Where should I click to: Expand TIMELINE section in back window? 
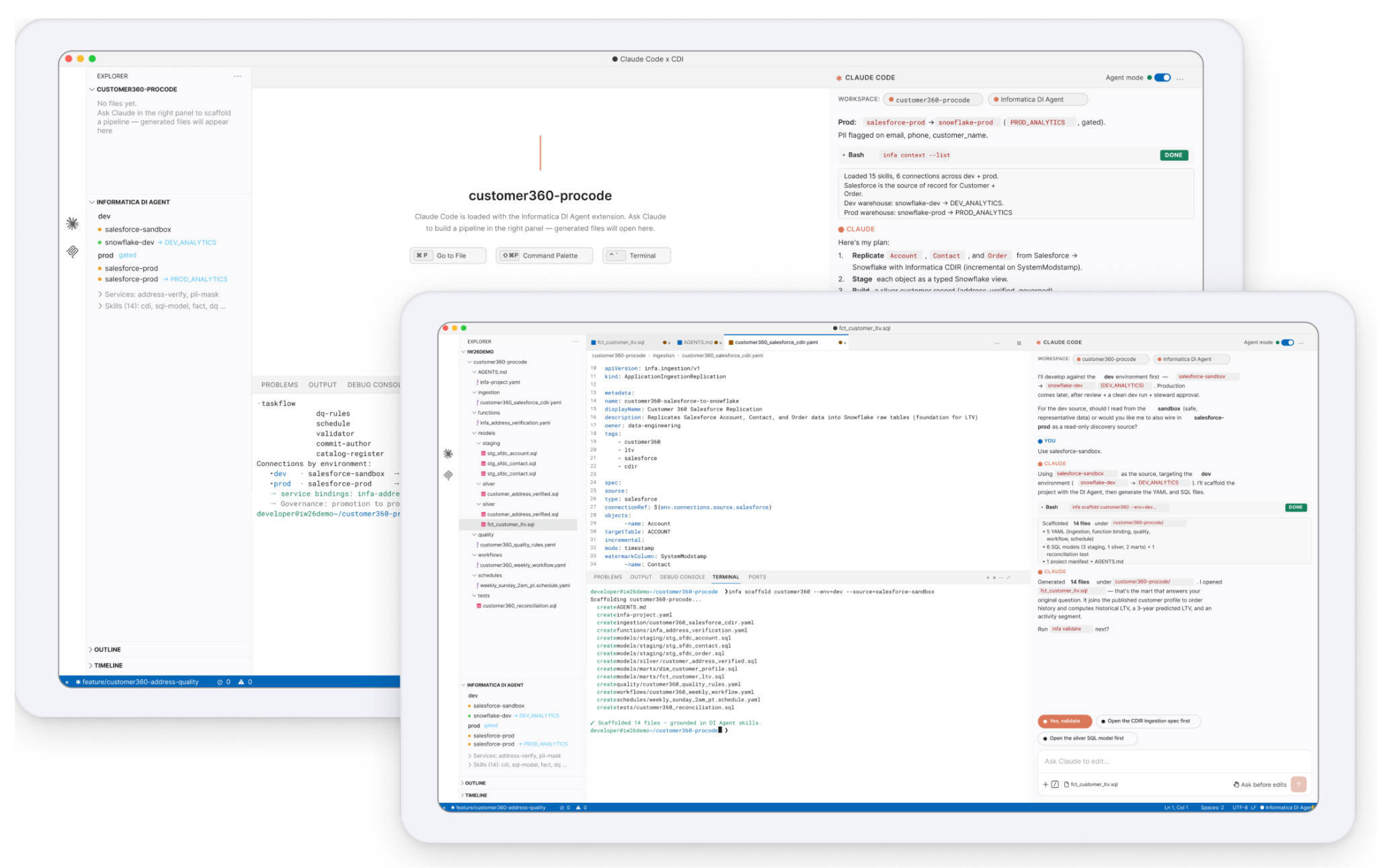point(106,666)
